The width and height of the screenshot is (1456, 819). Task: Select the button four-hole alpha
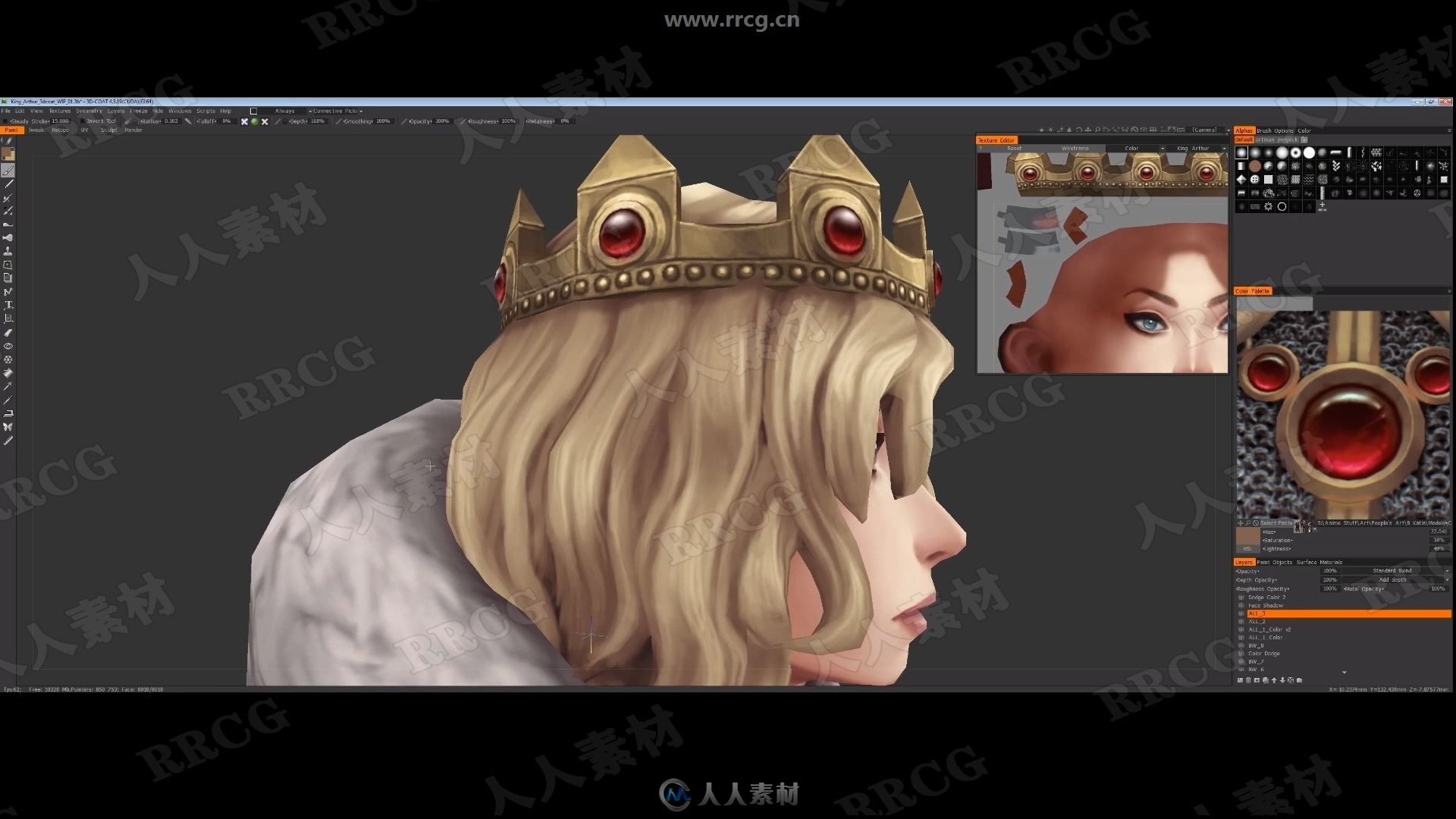1255,180
